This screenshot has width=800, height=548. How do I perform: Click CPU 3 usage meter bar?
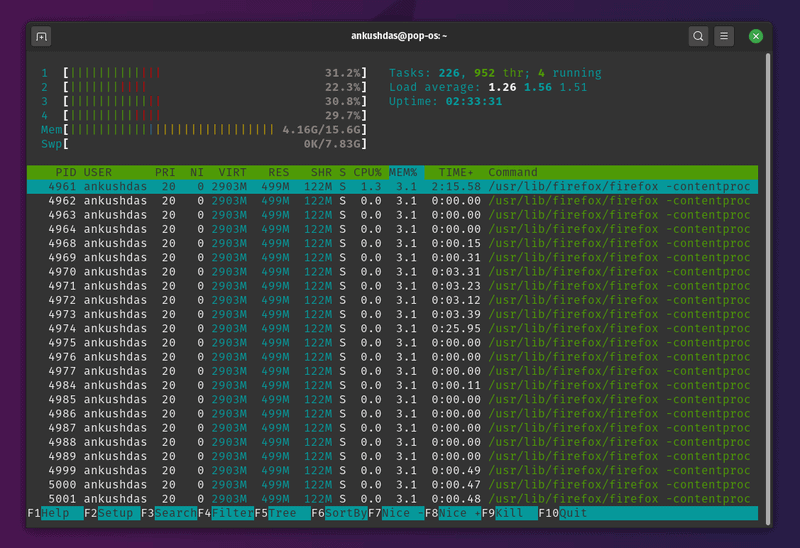(215, 102)
